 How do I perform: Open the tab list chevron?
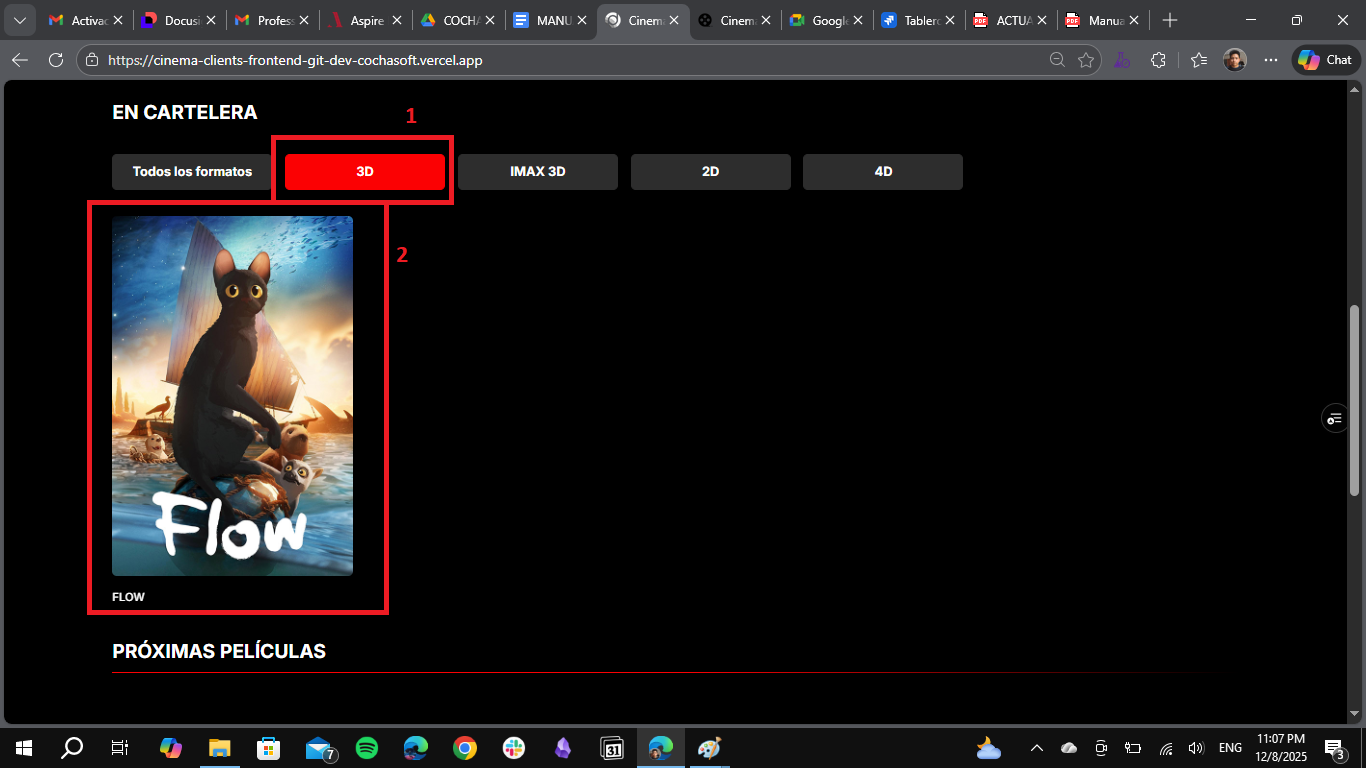point(19,19)
